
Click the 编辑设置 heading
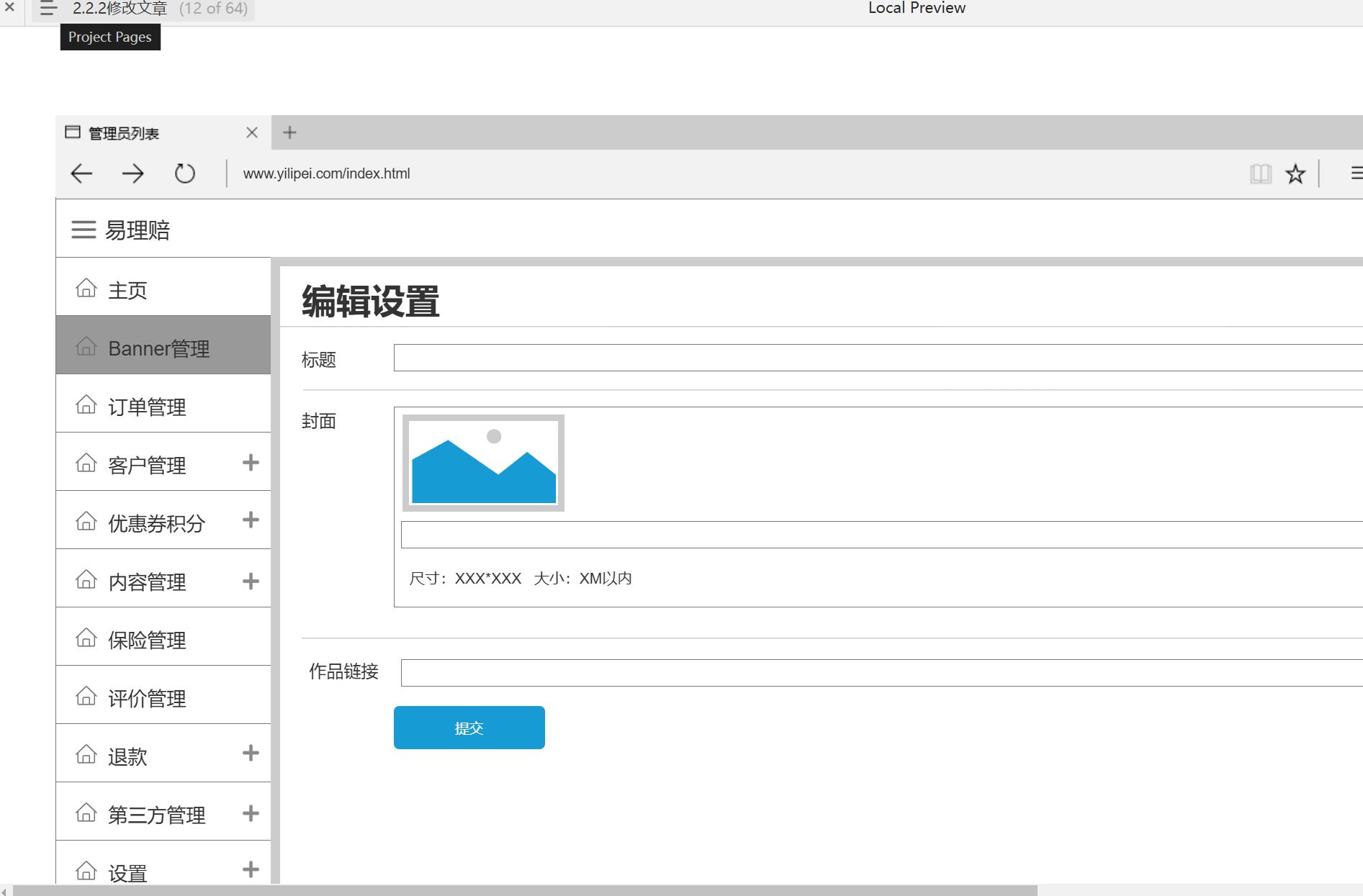pyautogui.click(x=371, y=301)
